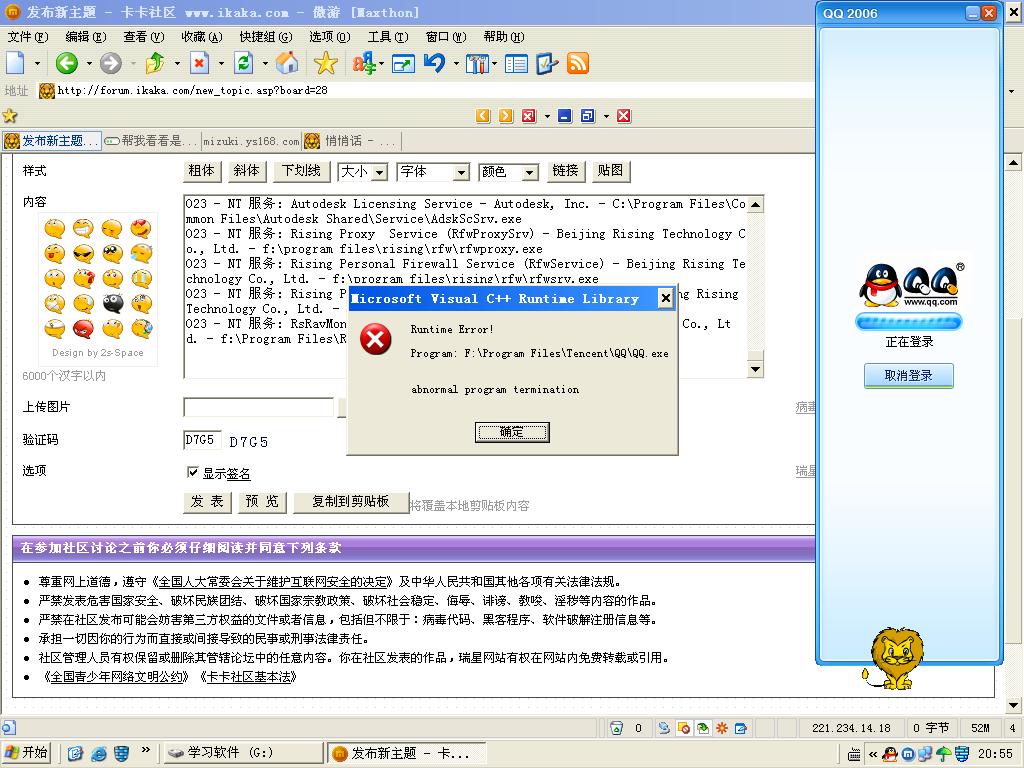The width and height of the screenshot is (1024, 768).
Task: Click the previous tab orange arrow button
Action: point(483,116)
